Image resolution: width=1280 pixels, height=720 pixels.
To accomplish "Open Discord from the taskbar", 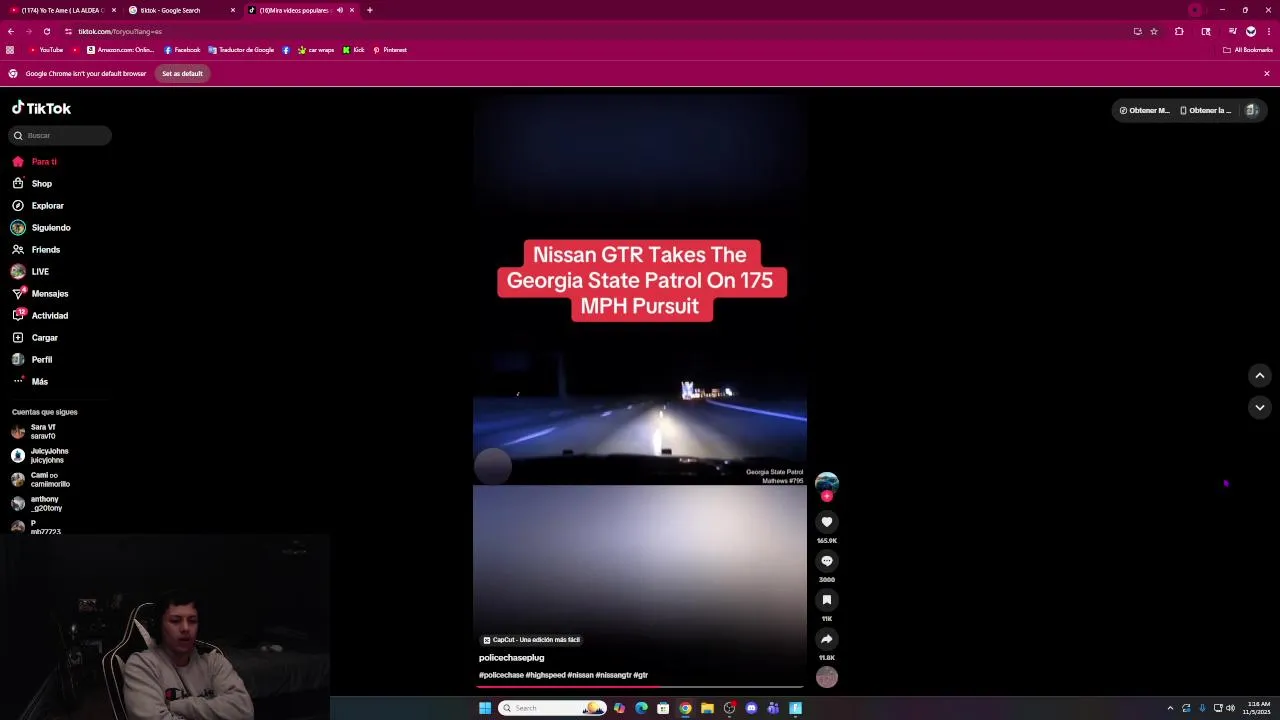I will [751, 708].
